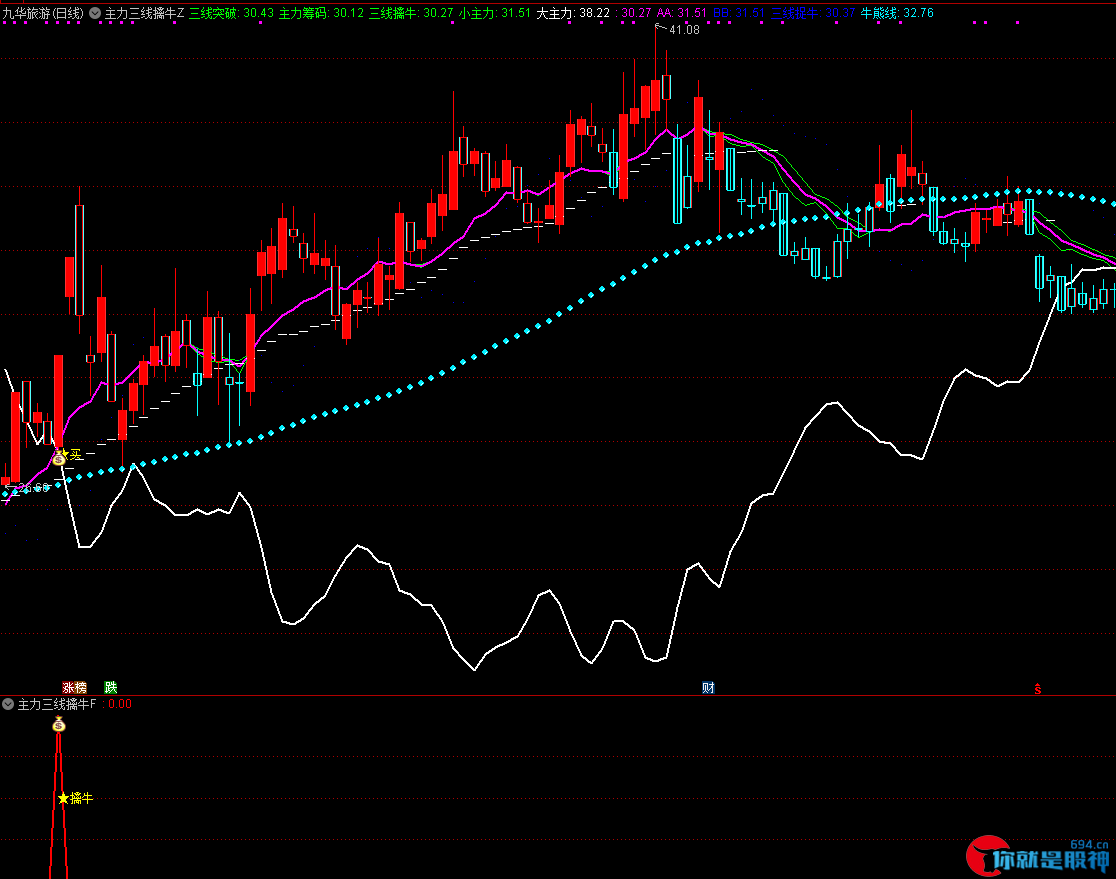Click the 三线擒牛: 30.27 indicator value
The height and width of the screenshot is (879, 1116).
point(411,13)
